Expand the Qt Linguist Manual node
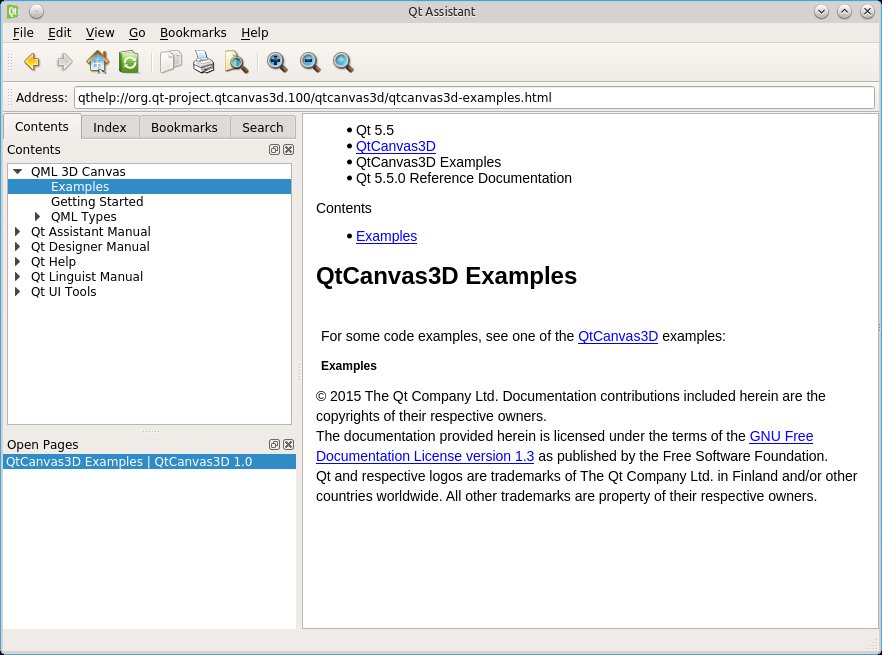 (x=18, y=277)
